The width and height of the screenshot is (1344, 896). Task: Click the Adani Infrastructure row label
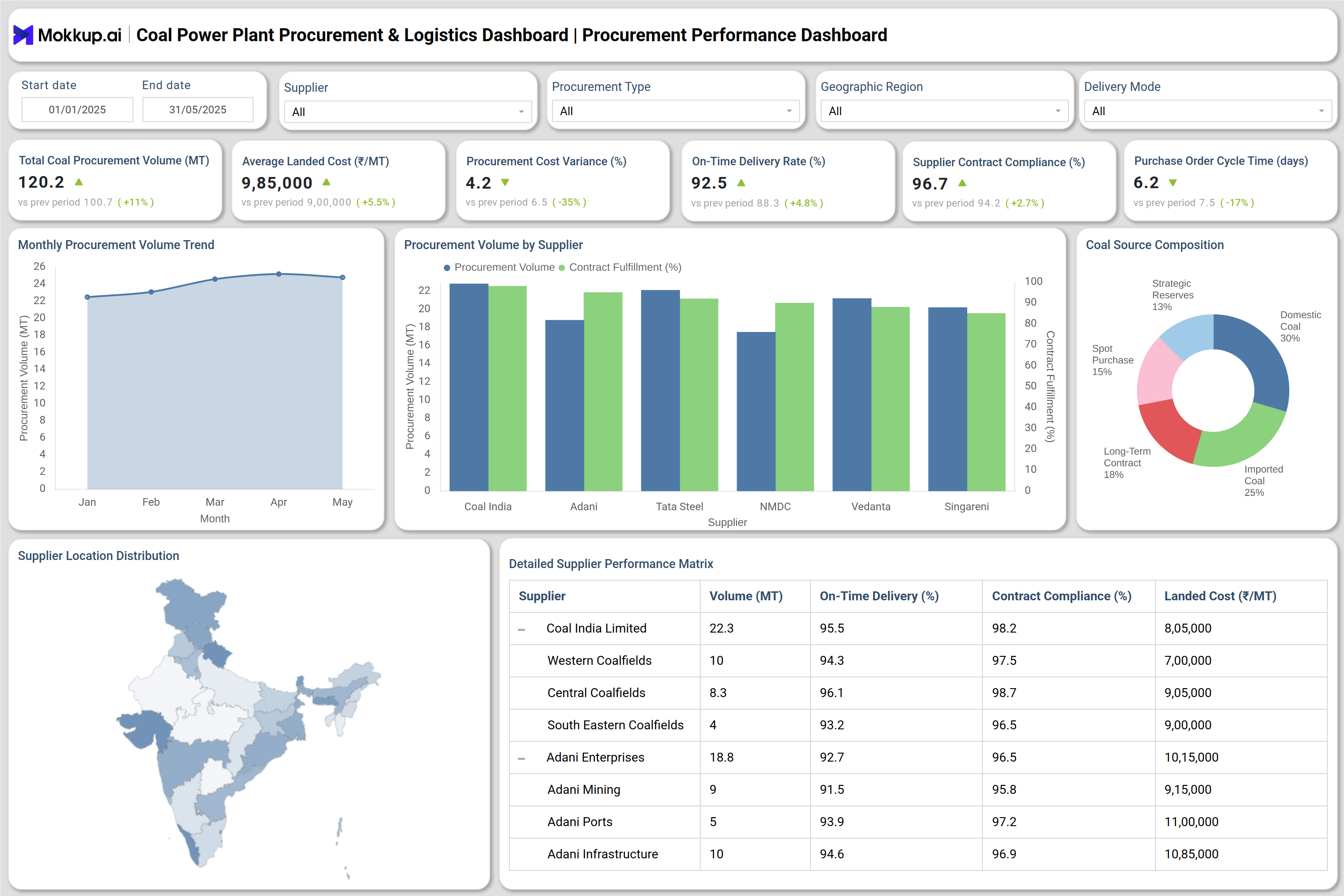602,854
